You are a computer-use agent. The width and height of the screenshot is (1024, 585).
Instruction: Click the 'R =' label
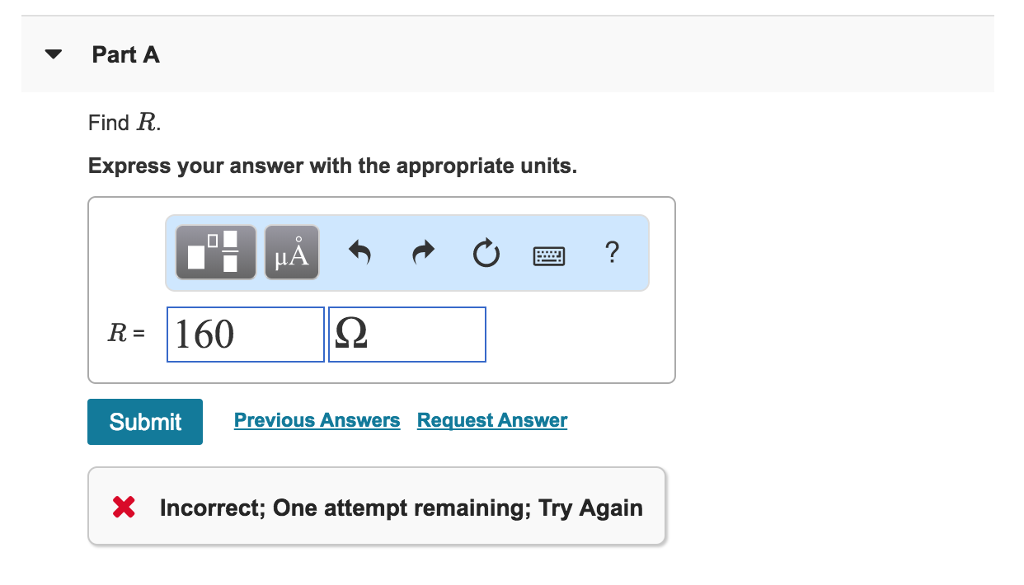coord(126,334)
